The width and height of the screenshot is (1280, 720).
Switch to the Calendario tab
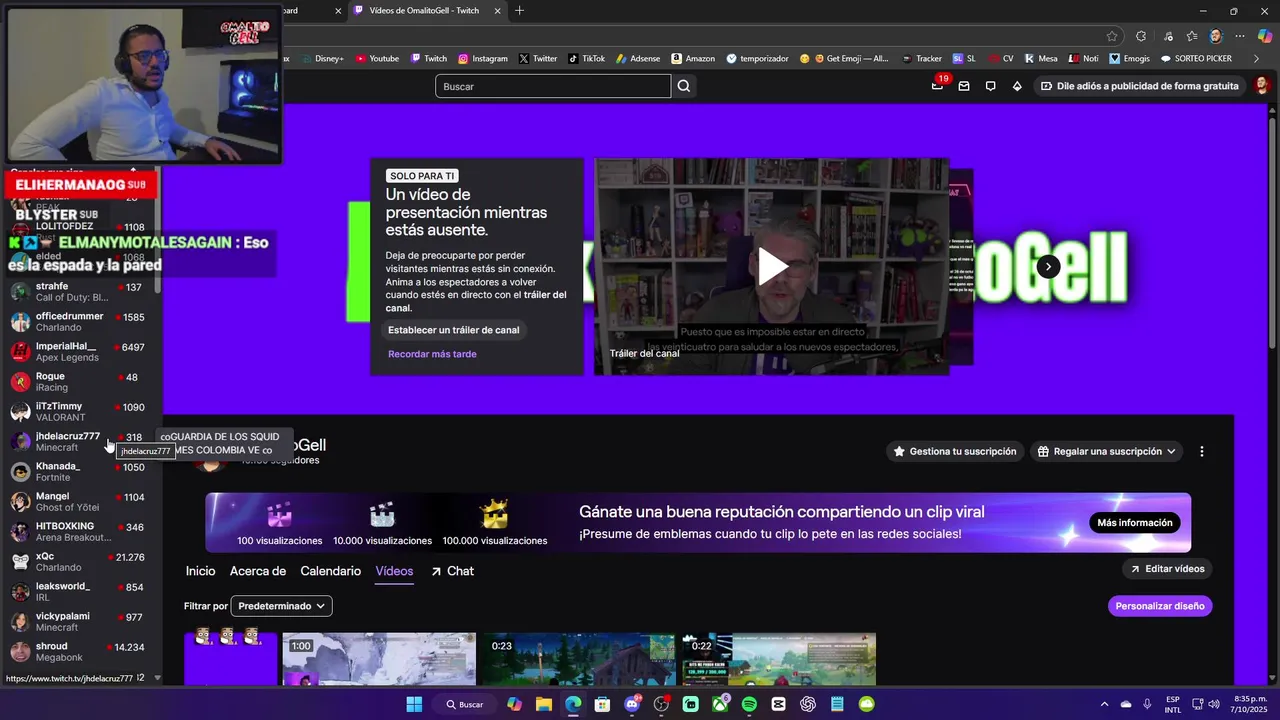[x=331, y=571]
